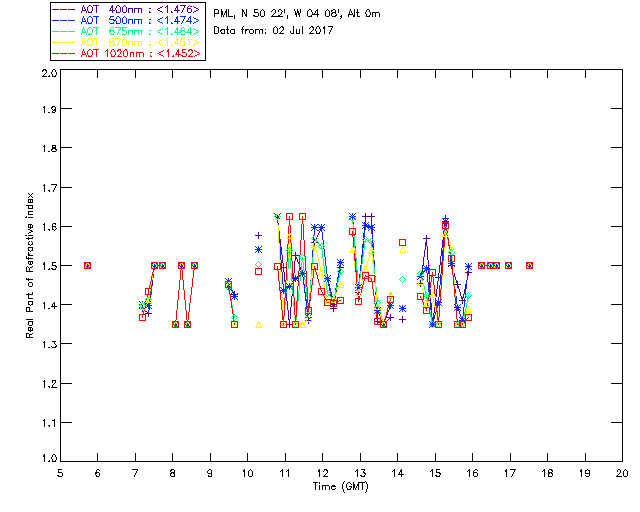Click the y-axis tick label 1.2
Screen dimensions: 640x512
[x=49, y=384]
